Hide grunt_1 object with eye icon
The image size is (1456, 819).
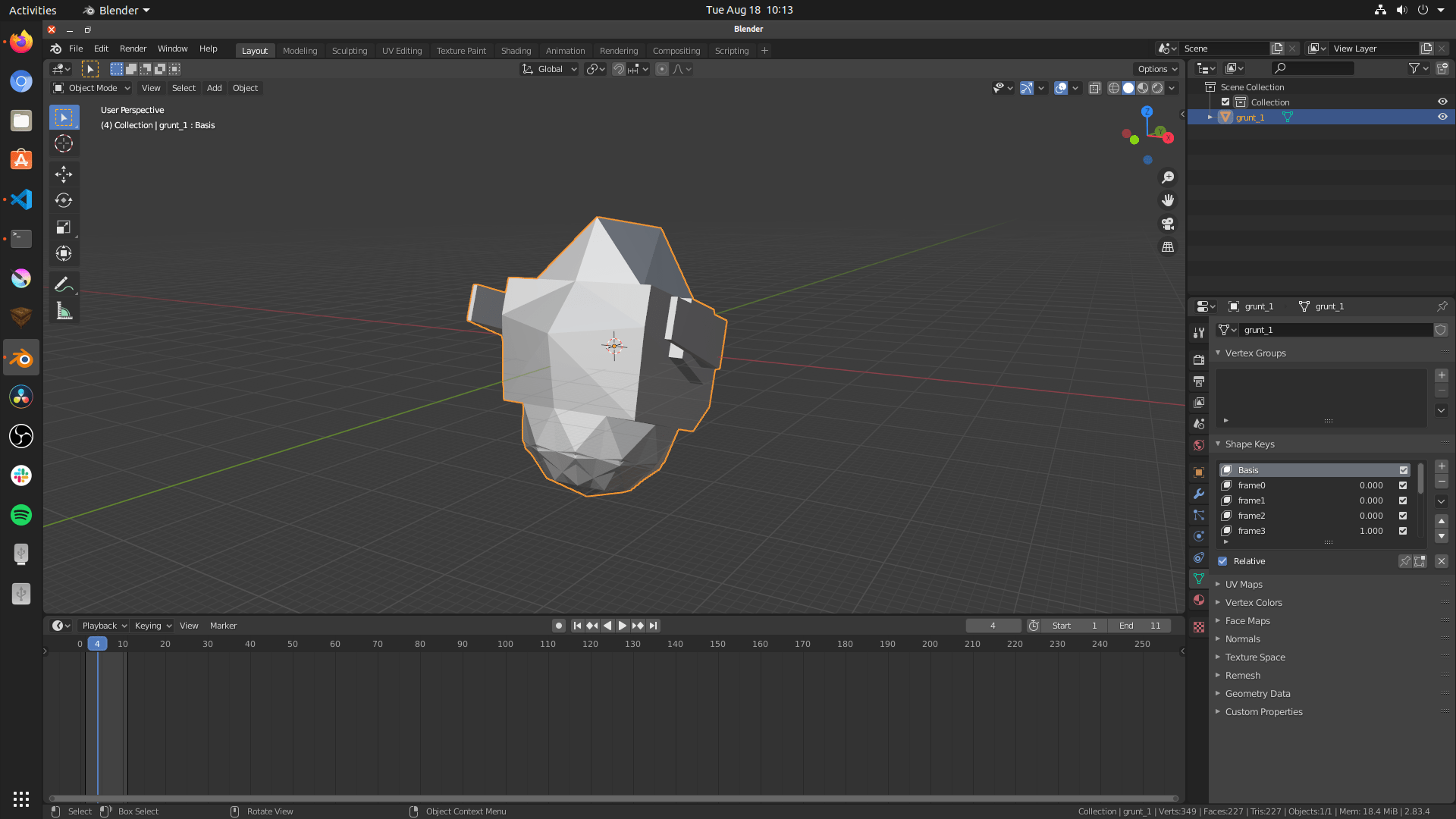(x=1442, y=117)
